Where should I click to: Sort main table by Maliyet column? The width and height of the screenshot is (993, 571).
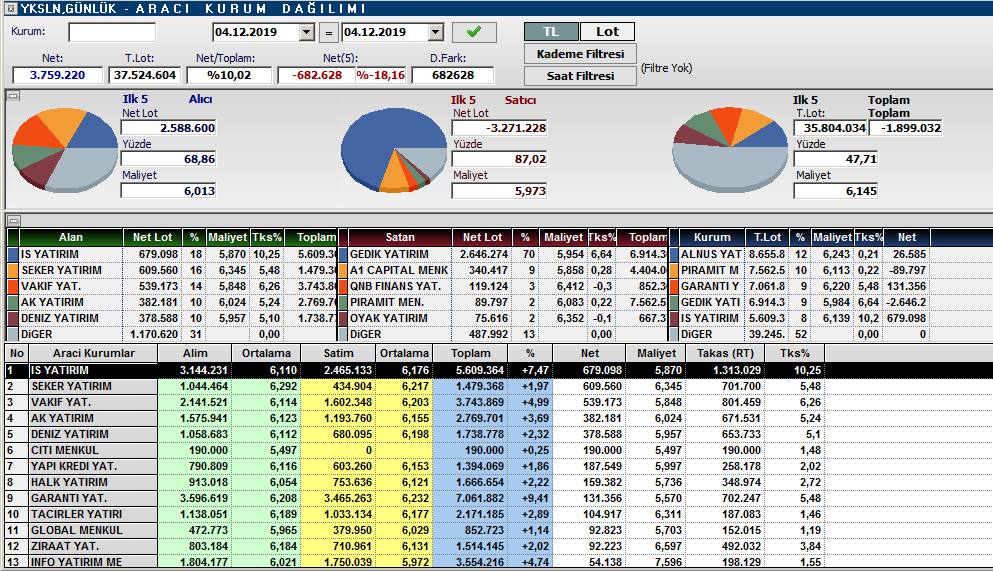click(x=657, y=353)
